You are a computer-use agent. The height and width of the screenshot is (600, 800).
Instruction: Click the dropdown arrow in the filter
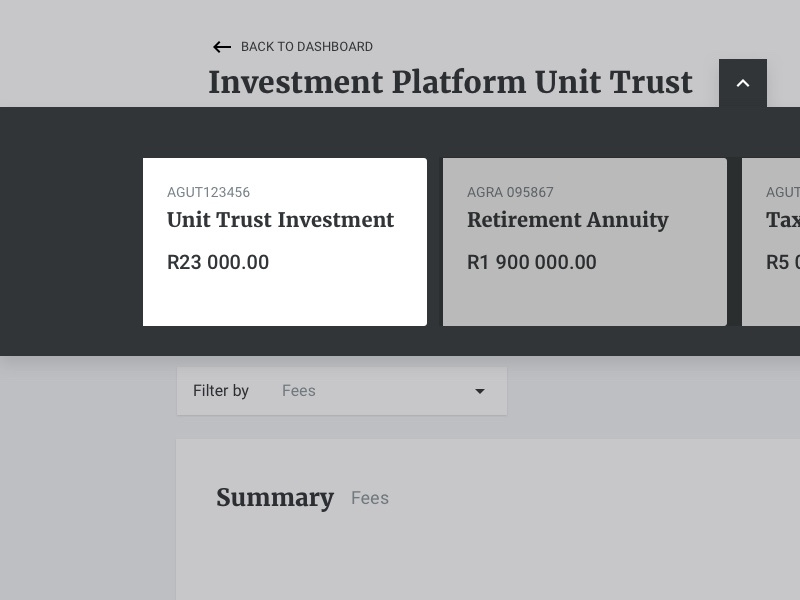tap(480, 391)
